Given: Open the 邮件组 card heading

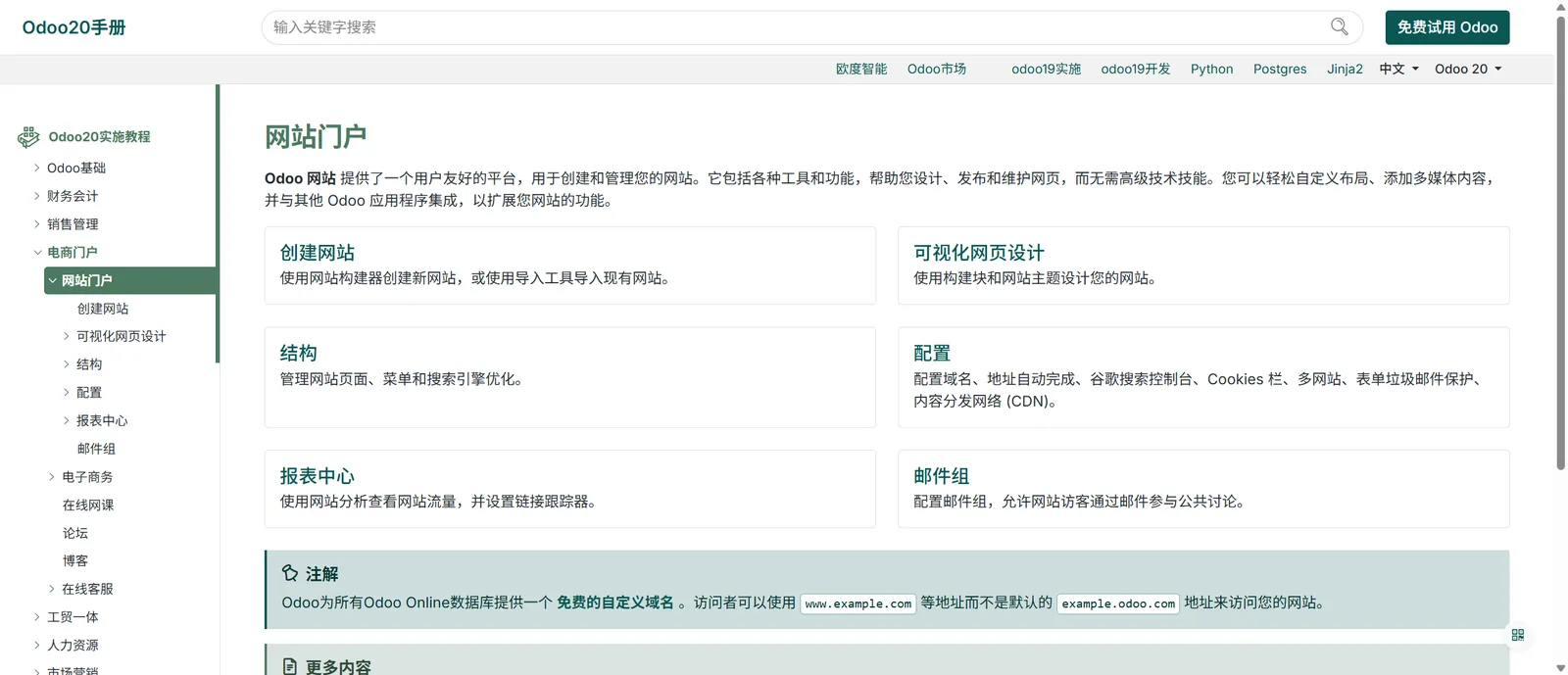Looking at the screenshot, I should tap(942, 476).
